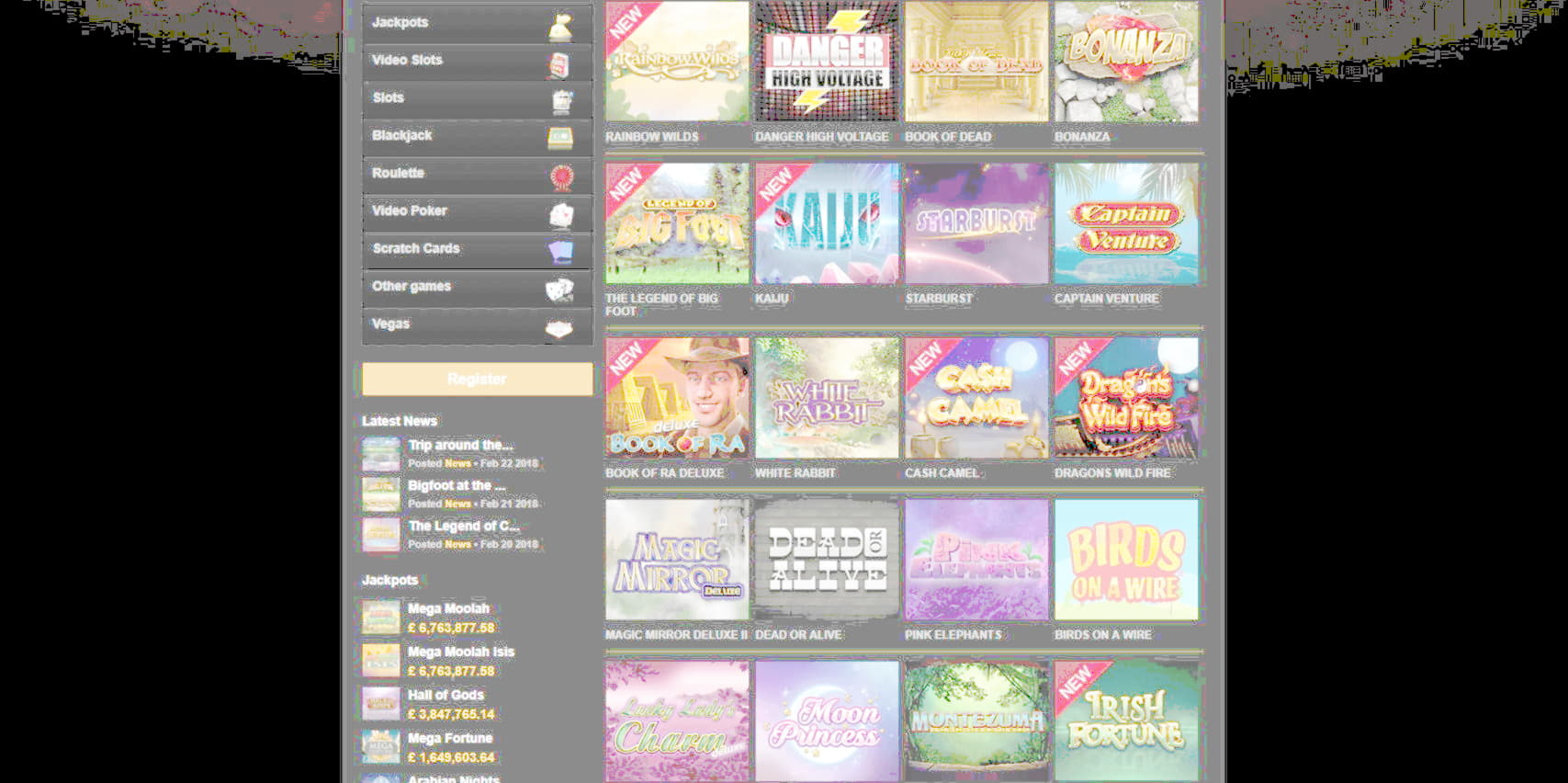The width and height of the screenshot is (1568, 783).
Task: Open the Starburst game thumbnail
Action: tap(976, 223)
